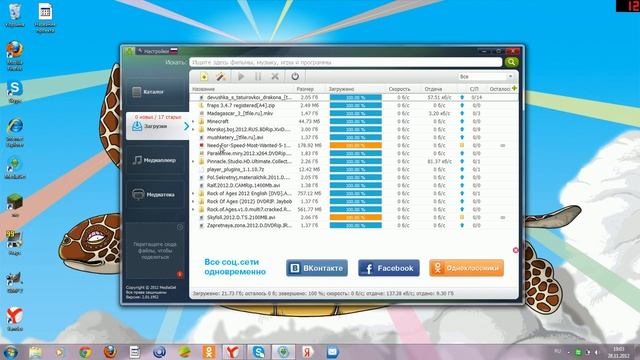640x360 pixels.
Task: Expand the Minecraft folder row
Action: coord(193,121)
